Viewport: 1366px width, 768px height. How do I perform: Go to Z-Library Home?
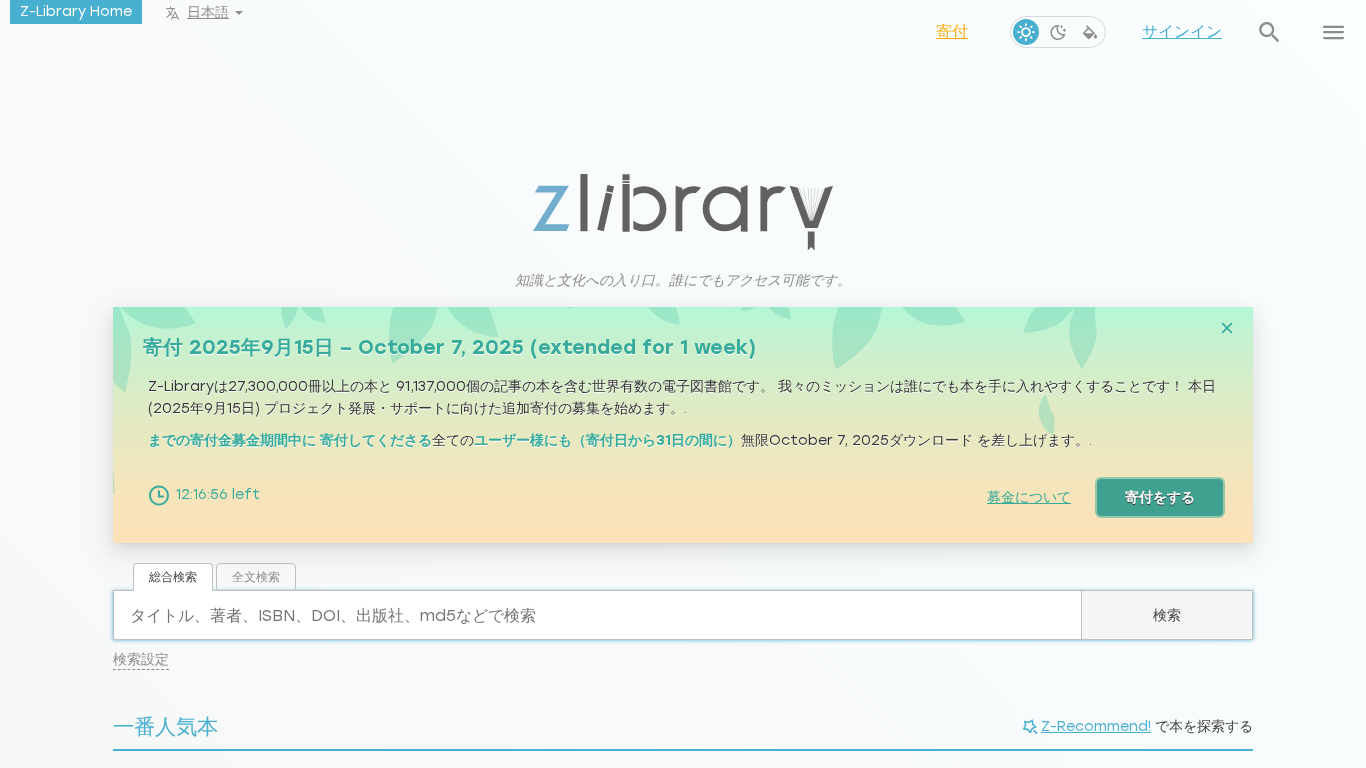click(x=76, y=12)
